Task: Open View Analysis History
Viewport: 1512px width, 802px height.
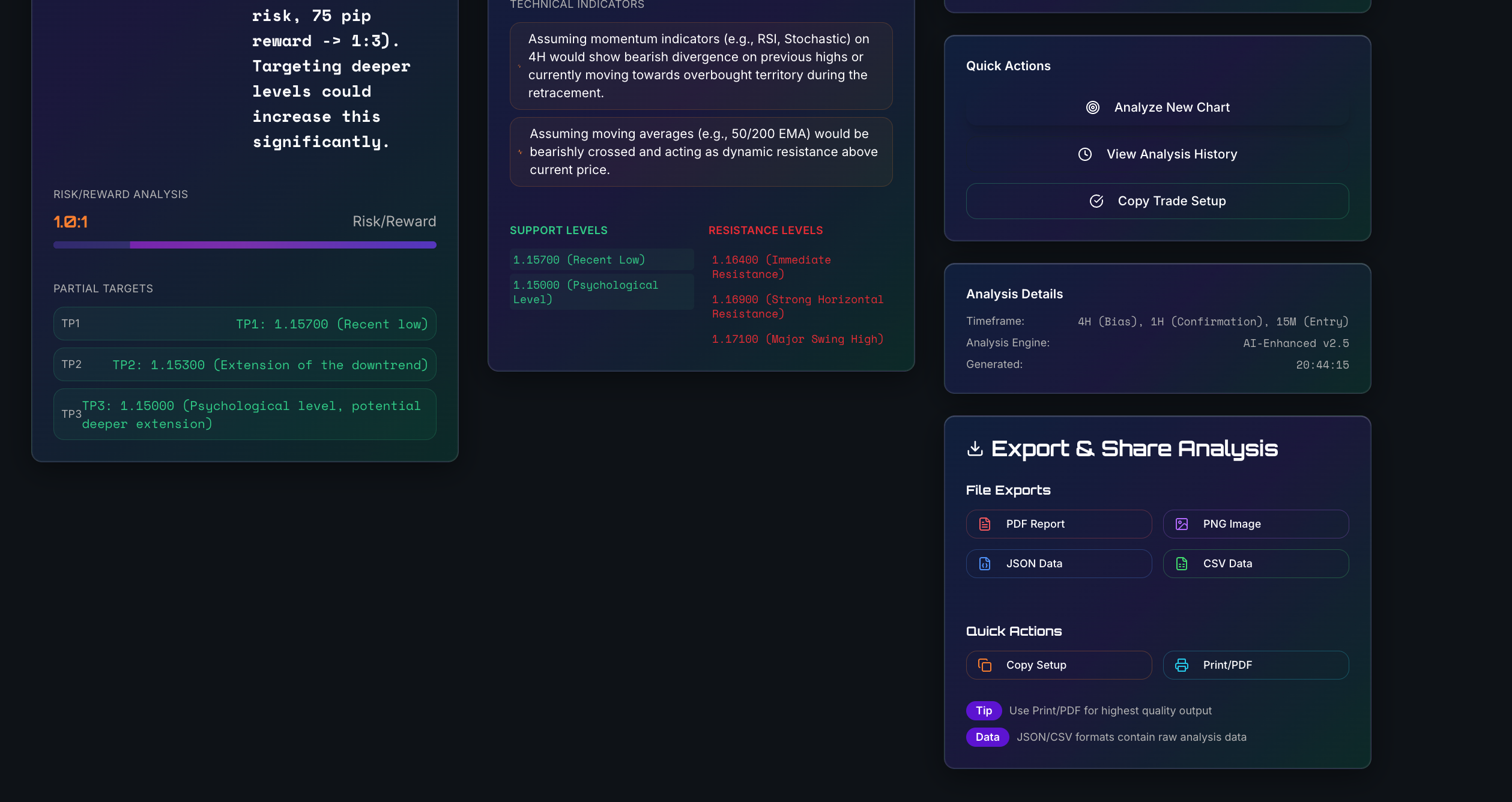Action: click(1157, 154)
